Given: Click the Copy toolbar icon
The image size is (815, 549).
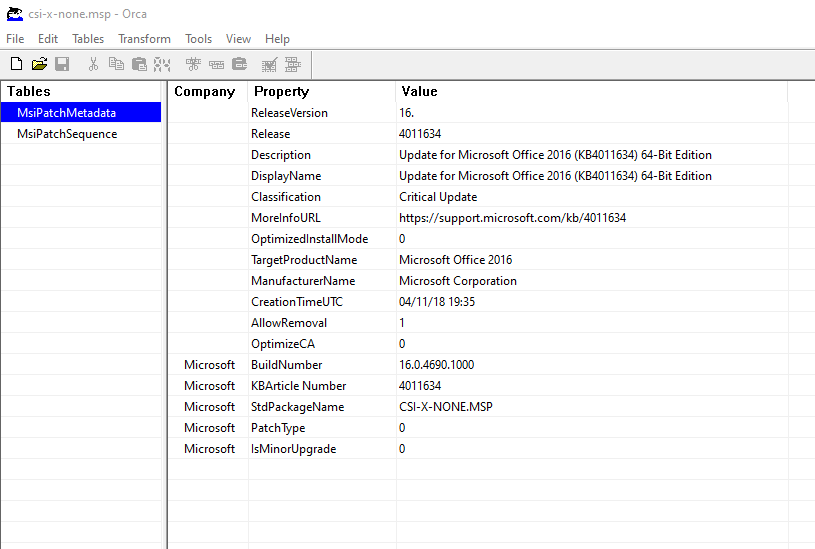Looking at the screenshot, I should (x=116, y=64).
